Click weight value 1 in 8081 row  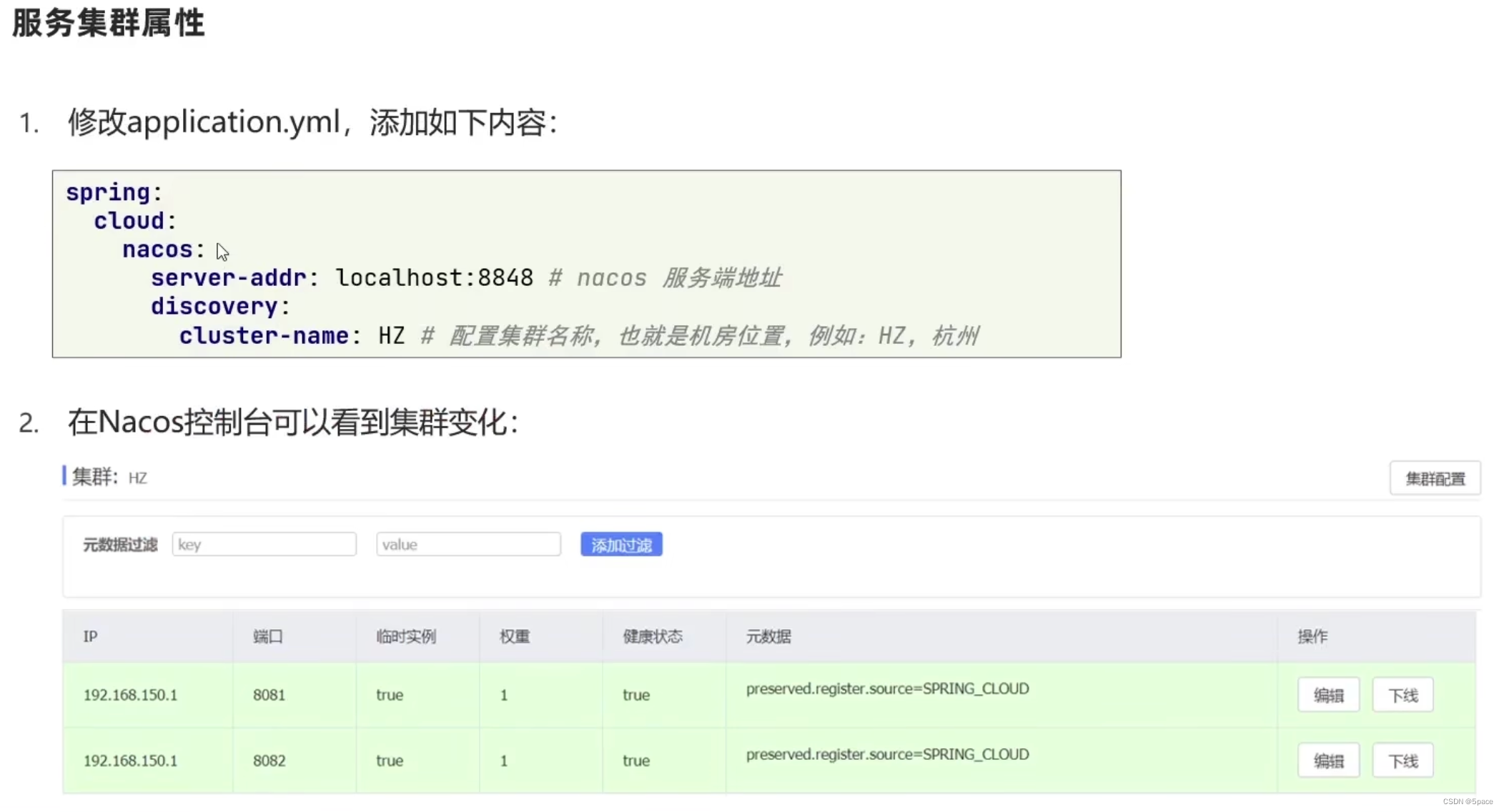504,695
